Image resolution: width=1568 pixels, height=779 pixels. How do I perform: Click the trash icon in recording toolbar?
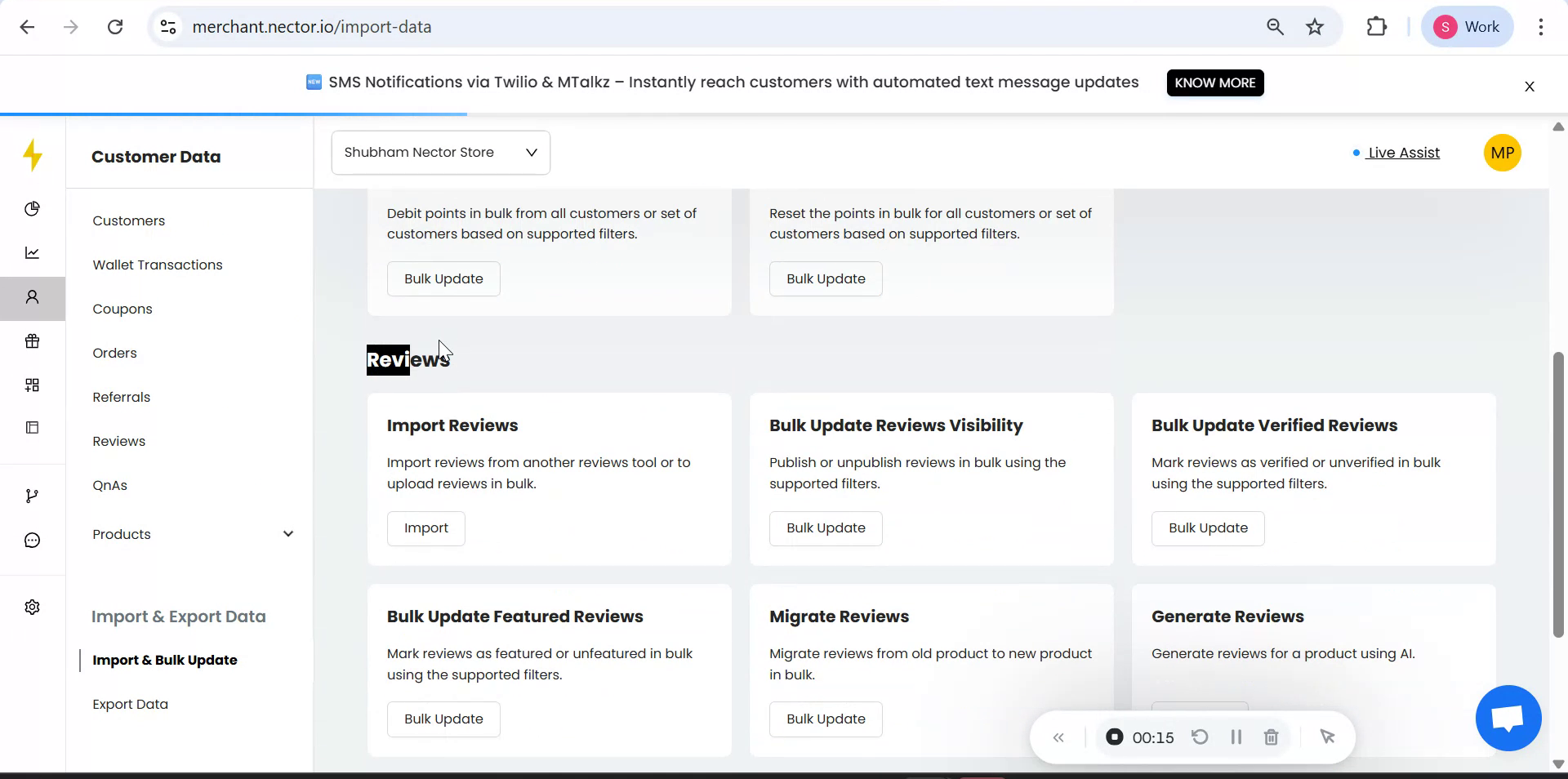[x=1271, y=737]
